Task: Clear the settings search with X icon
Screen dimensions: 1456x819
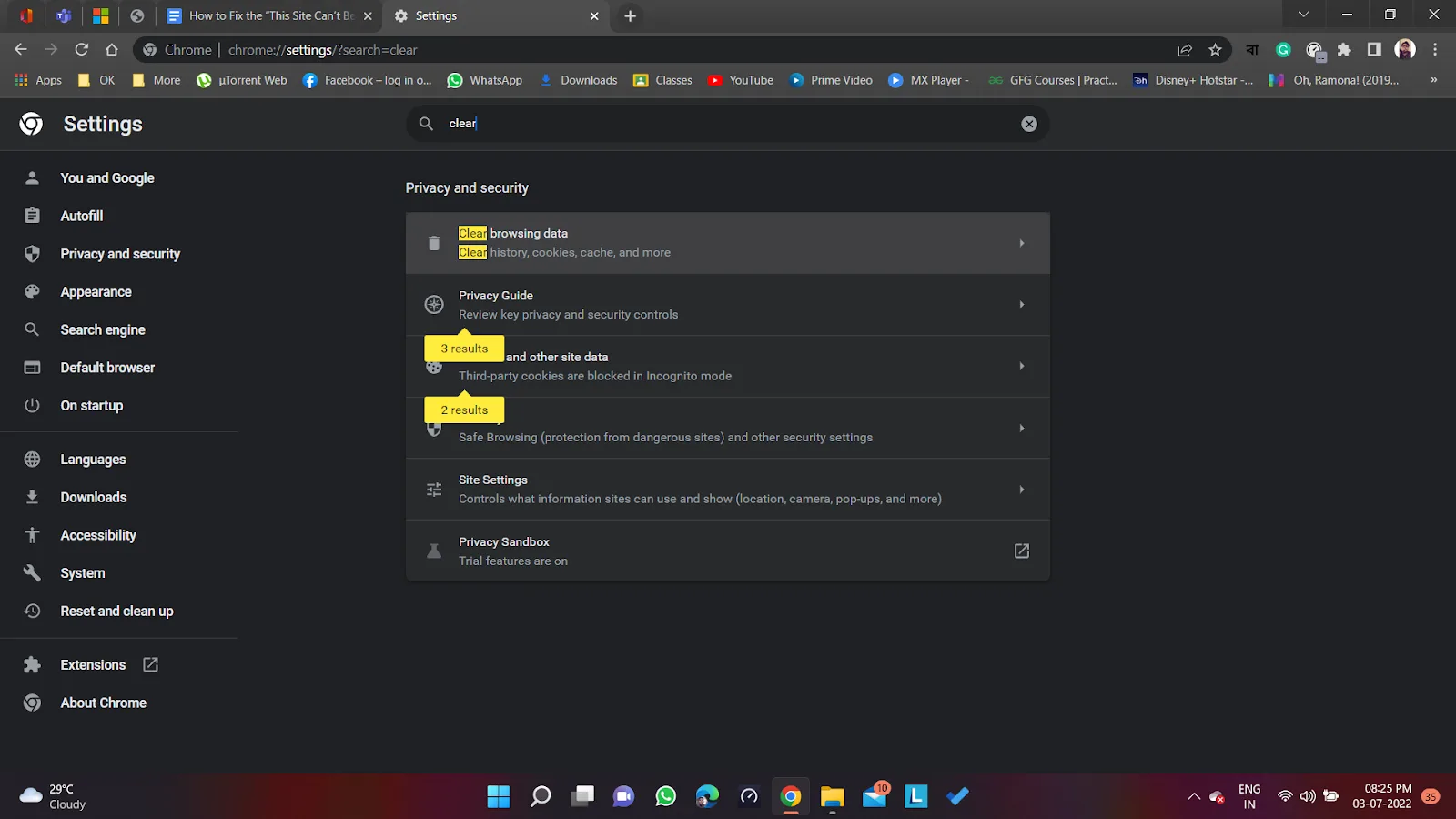Action: tap(1029, 124)
